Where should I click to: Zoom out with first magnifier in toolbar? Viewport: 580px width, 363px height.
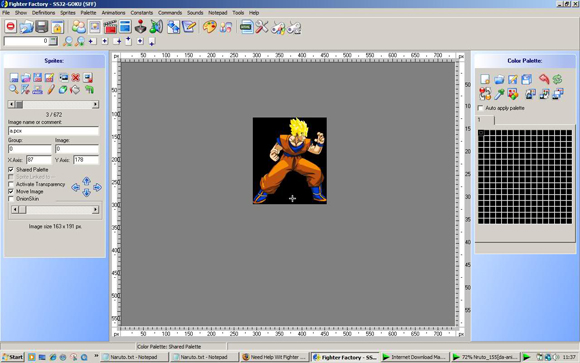pos(67,41)
